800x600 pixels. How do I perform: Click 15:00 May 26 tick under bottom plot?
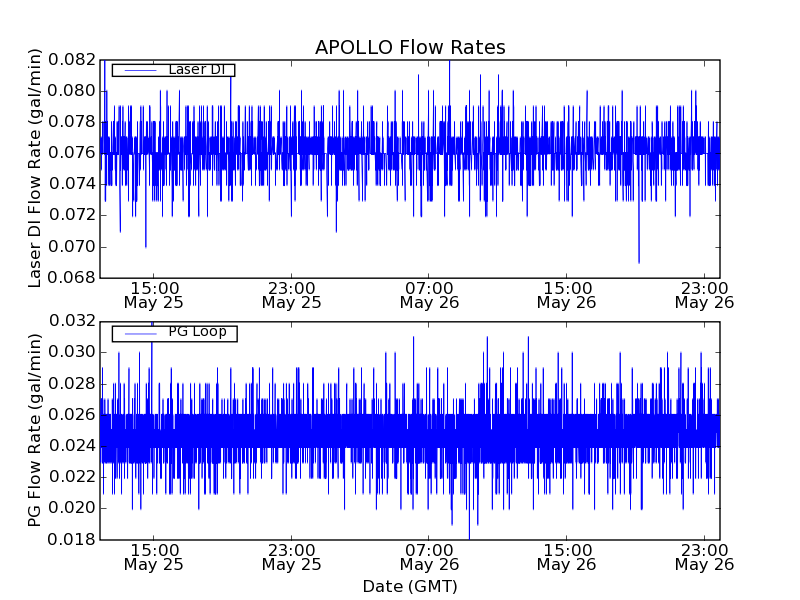point(566,556)
